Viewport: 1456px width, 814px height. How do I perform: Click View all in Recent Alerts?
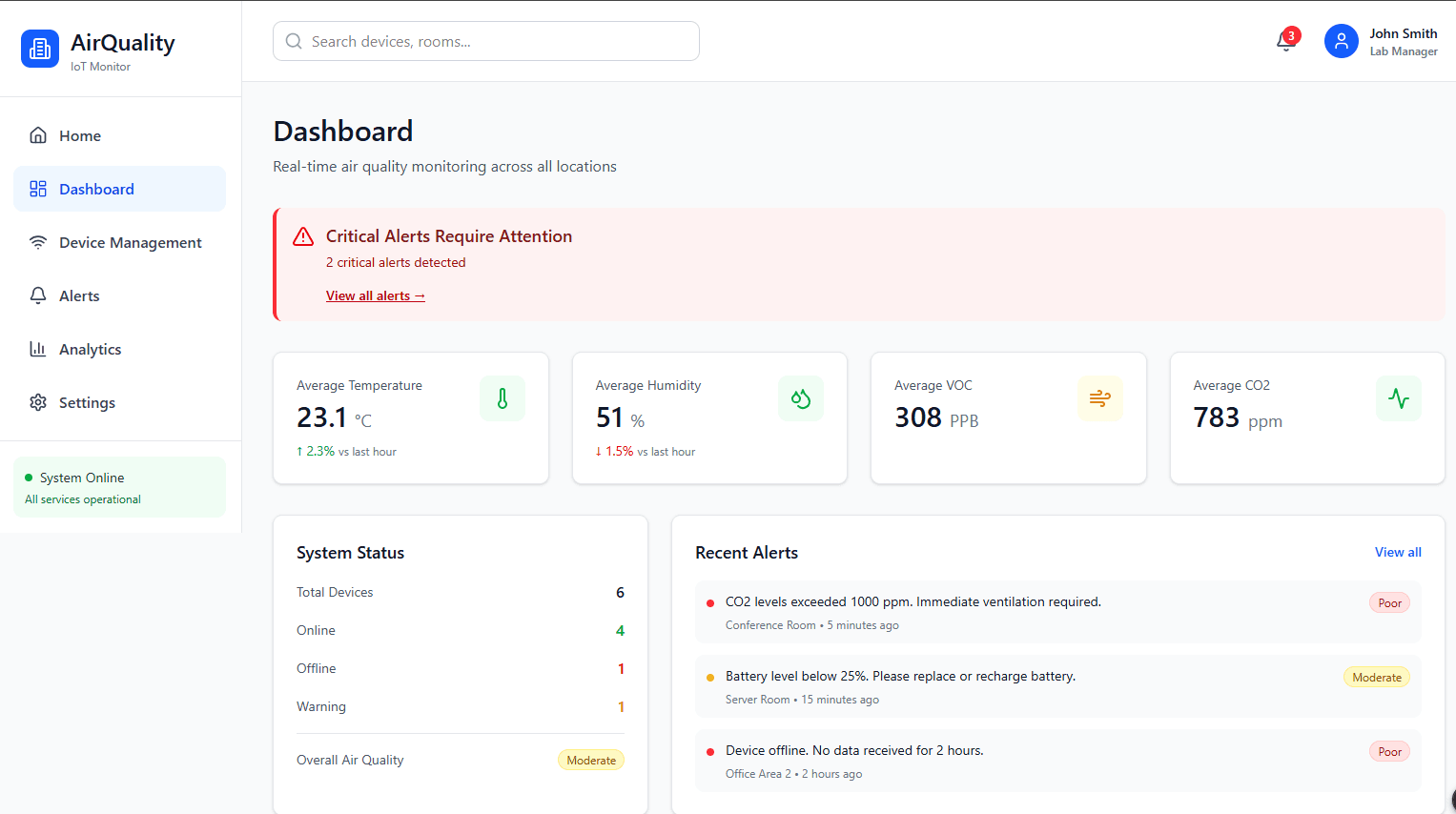coord(1397,552)
